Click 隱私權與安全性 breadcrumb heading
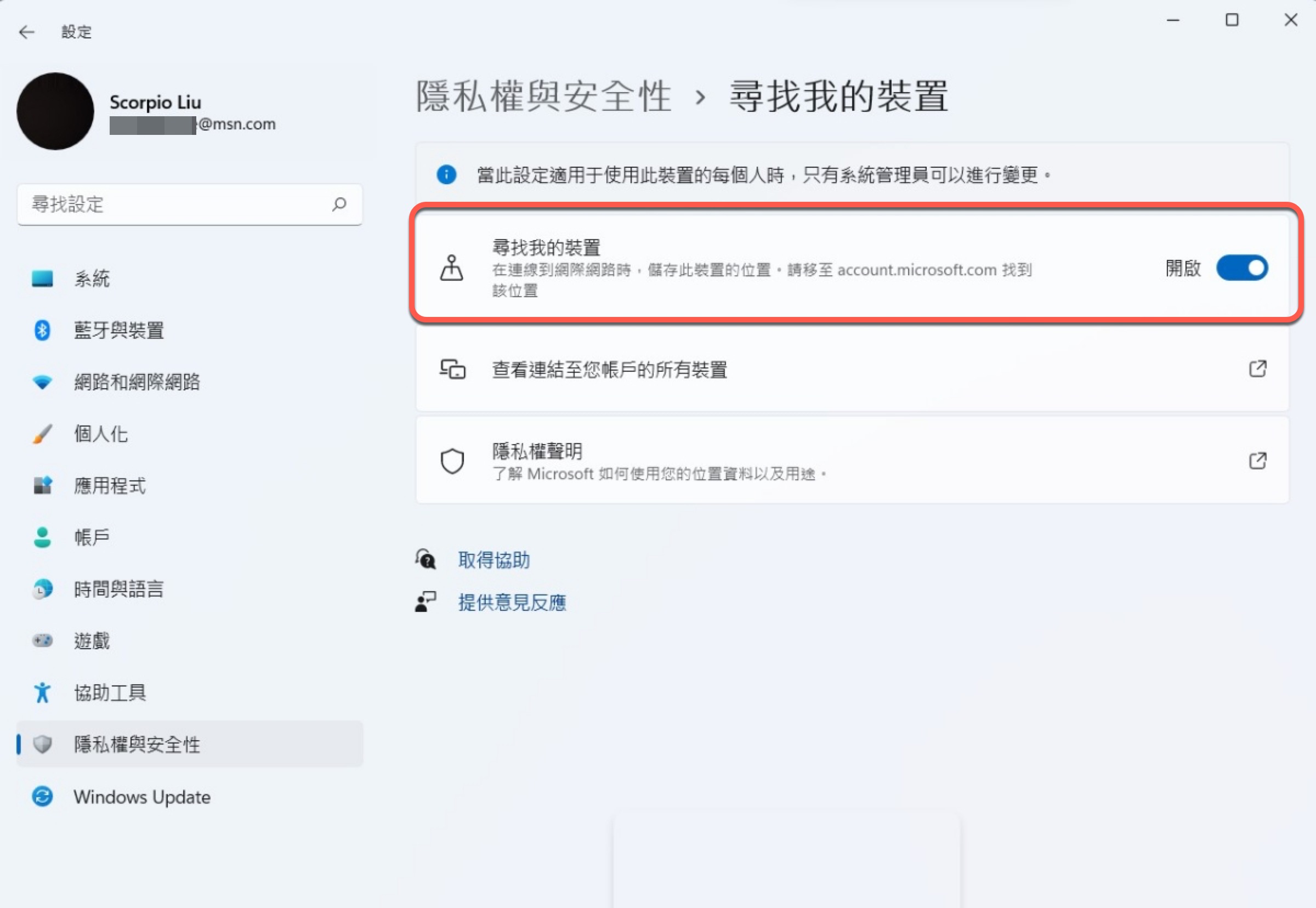 pyautogui.click(x=543, y=96)
